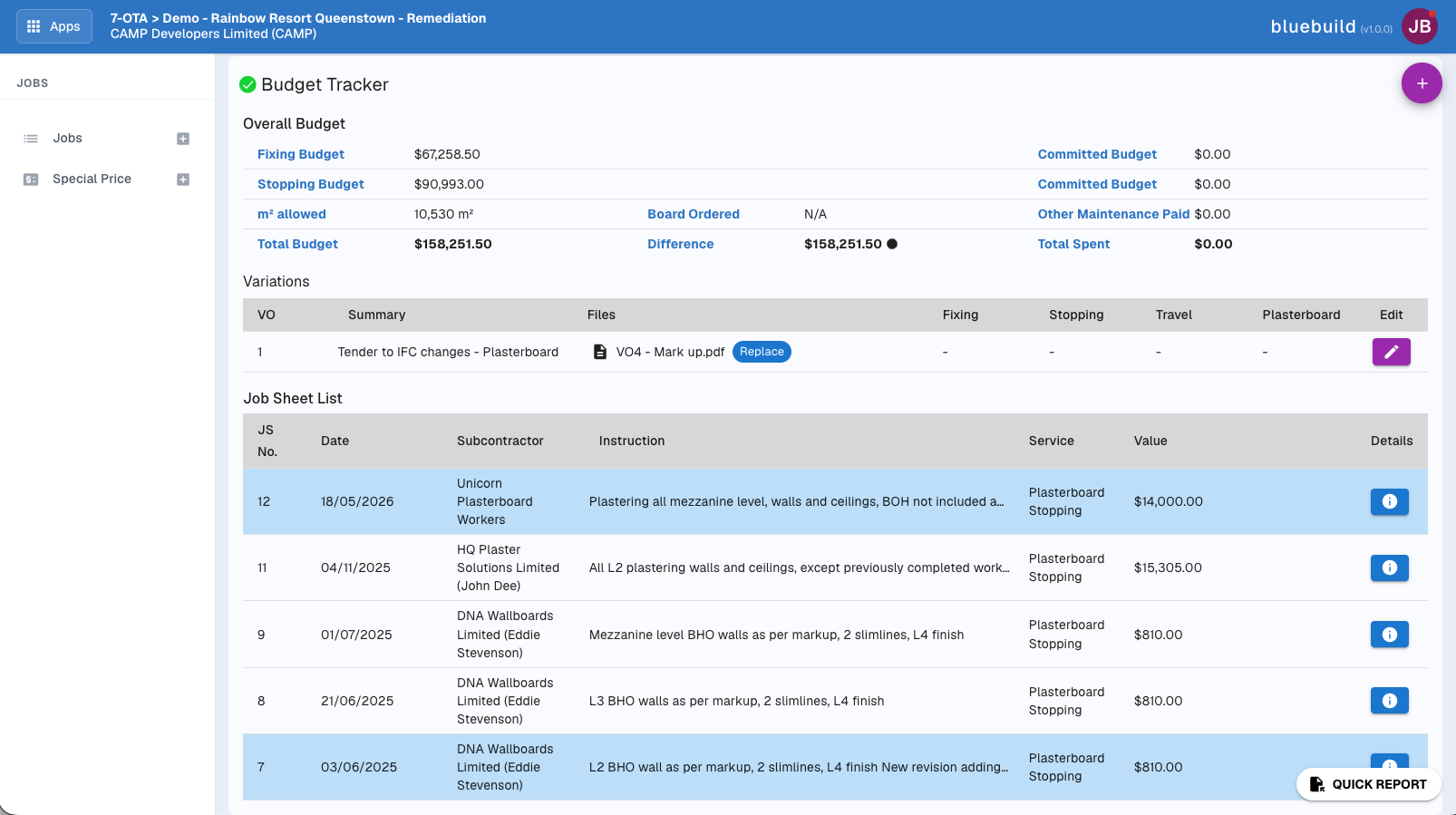Select HQ Plaster Solutions Limited cell
This screenshot has width=1456, height=815.
click(508, 568)
